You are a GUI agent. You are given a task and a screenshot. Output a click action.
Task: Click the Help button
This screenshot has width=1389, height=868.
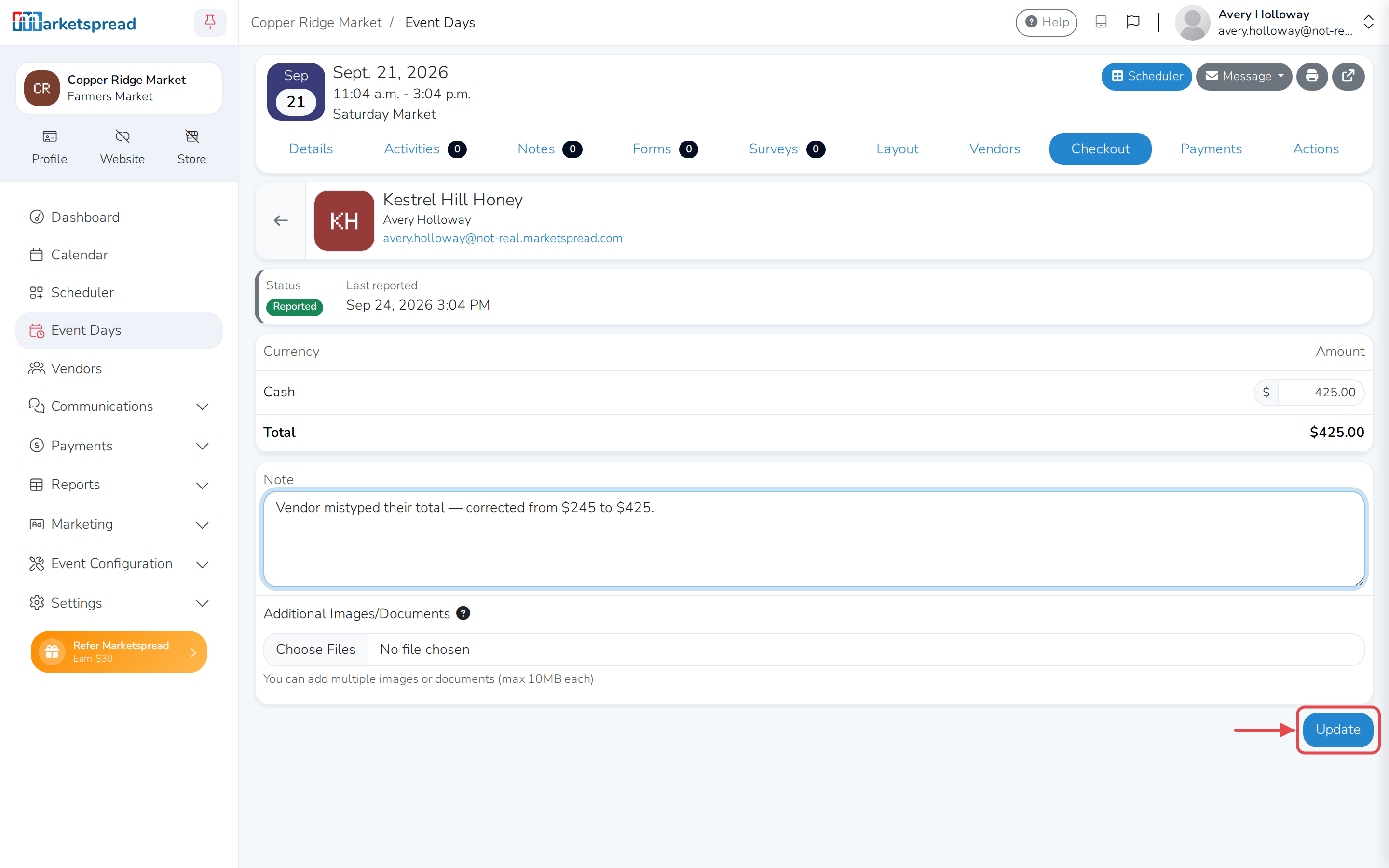coord(1047,22)
